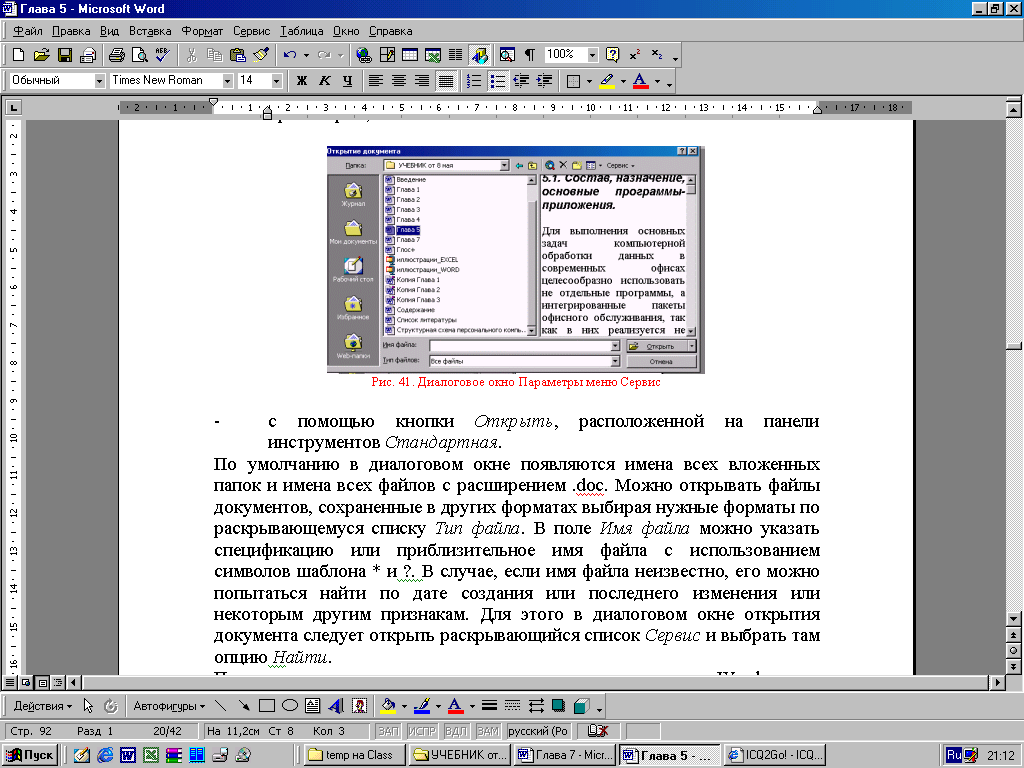Toggle bulleted list formatting

point(498,81)
